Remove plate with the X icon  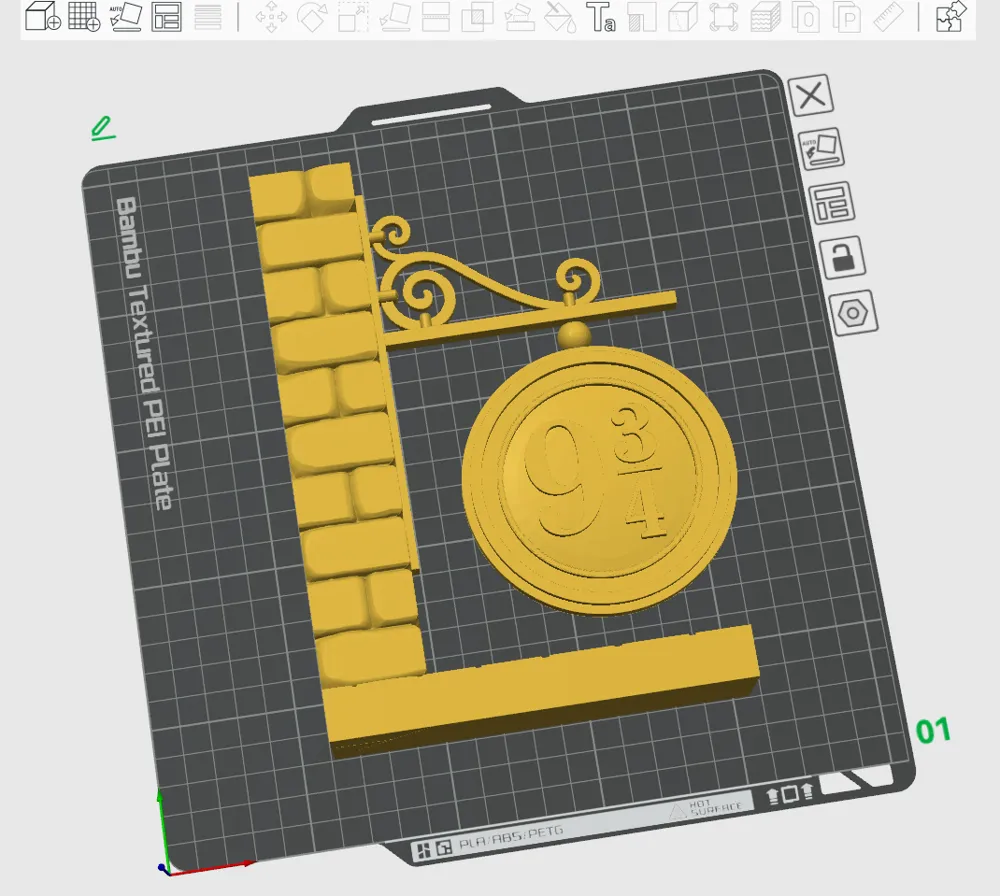[x=811, y=96]
